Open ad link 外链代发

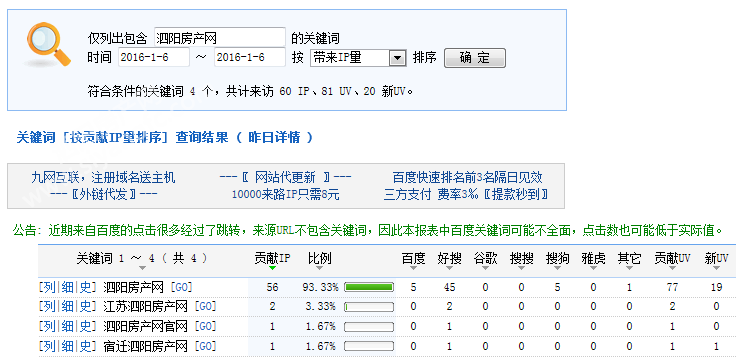(103, 194)
